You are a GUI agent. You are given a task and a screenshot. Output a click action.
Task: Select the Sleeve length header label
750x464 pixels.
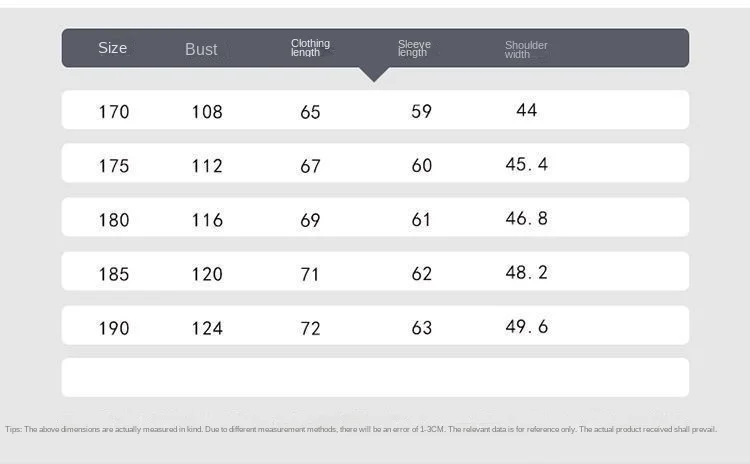pyautogui.click(x=413, y=48)
